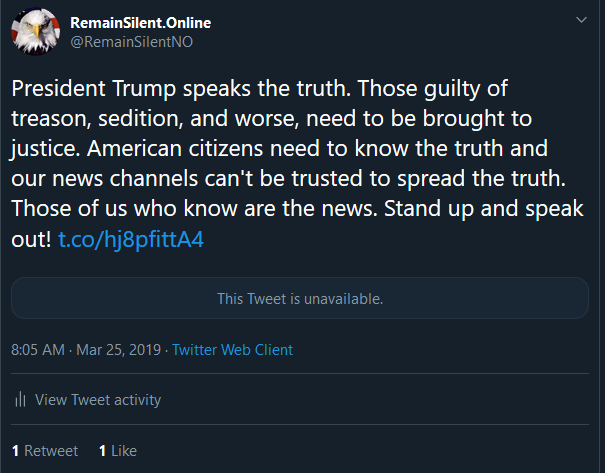Click the tweet activity bar-chart icon

pyautogui.click(x=20, y=400)
